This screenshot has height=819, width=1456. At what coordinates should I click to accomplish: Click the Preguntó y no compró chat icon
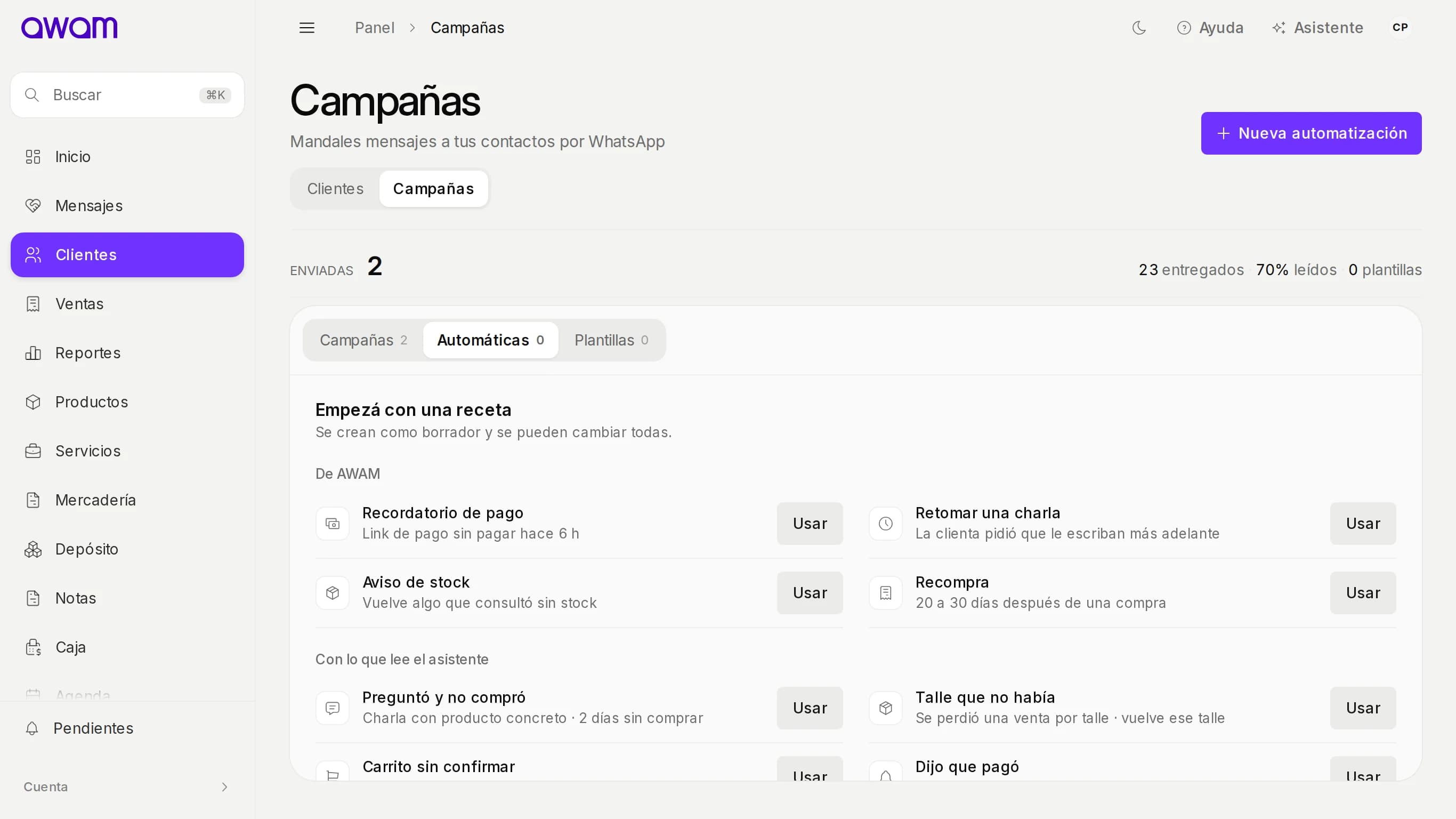[333, 708]
